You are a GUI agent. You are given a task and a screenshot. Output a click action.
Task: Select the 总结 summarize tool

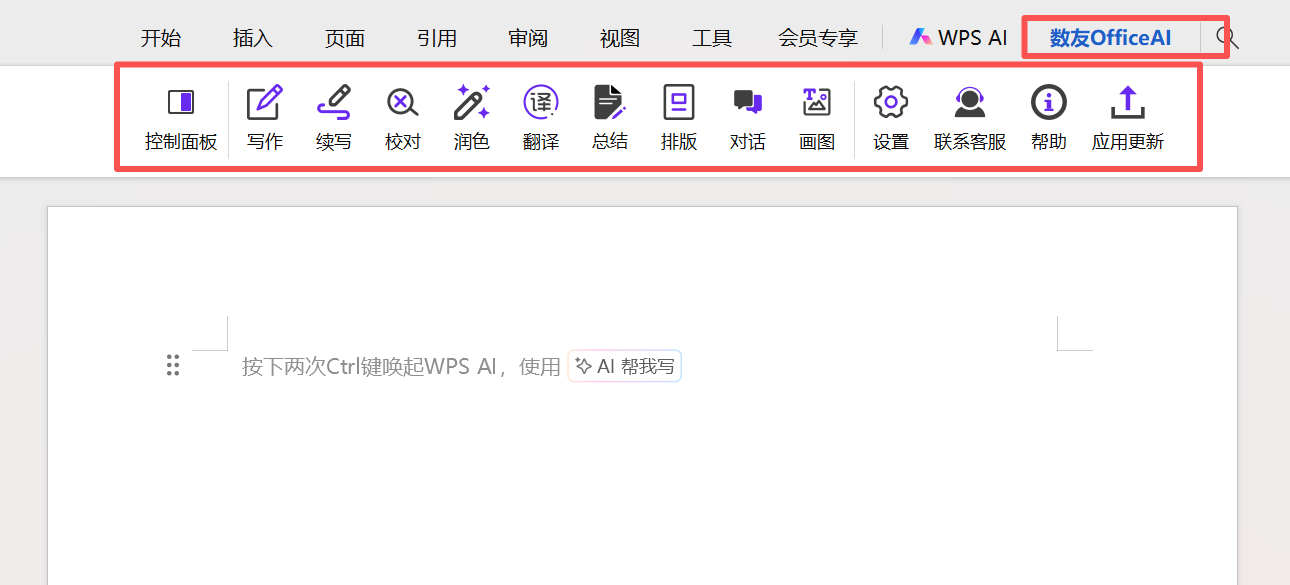point(610,118)
